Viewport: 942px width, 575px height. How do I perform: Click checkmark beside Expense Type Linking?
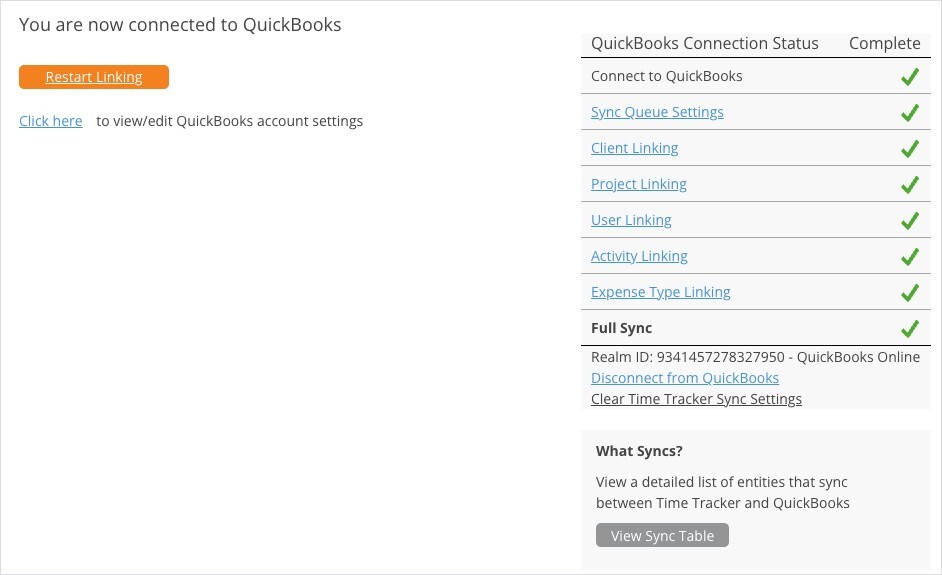[x=910, y=293]
